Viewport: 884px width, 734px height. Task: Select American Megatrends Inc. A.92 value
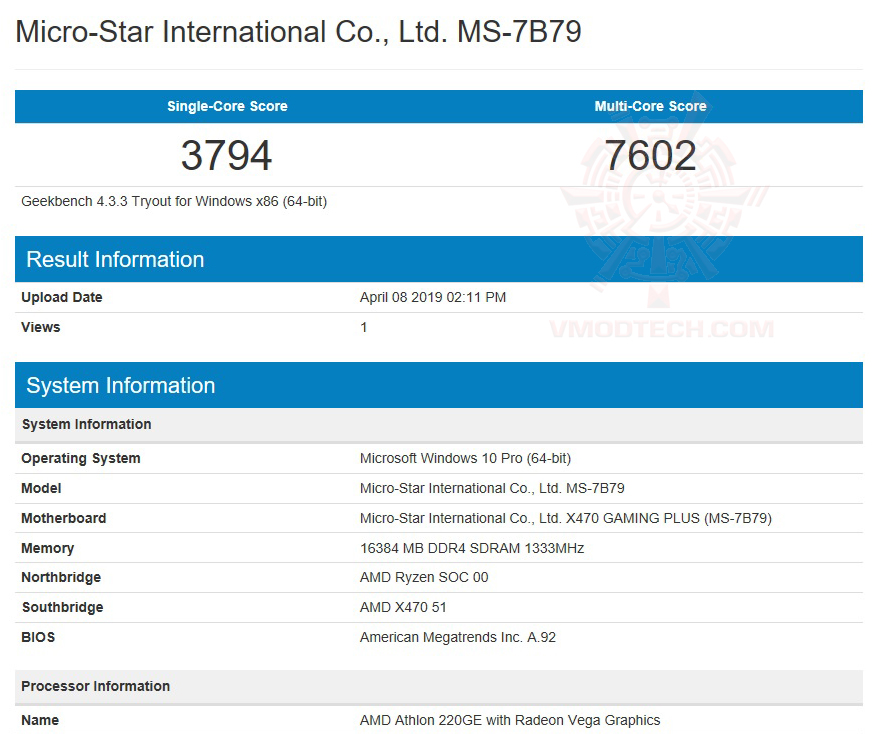(458, 637)
